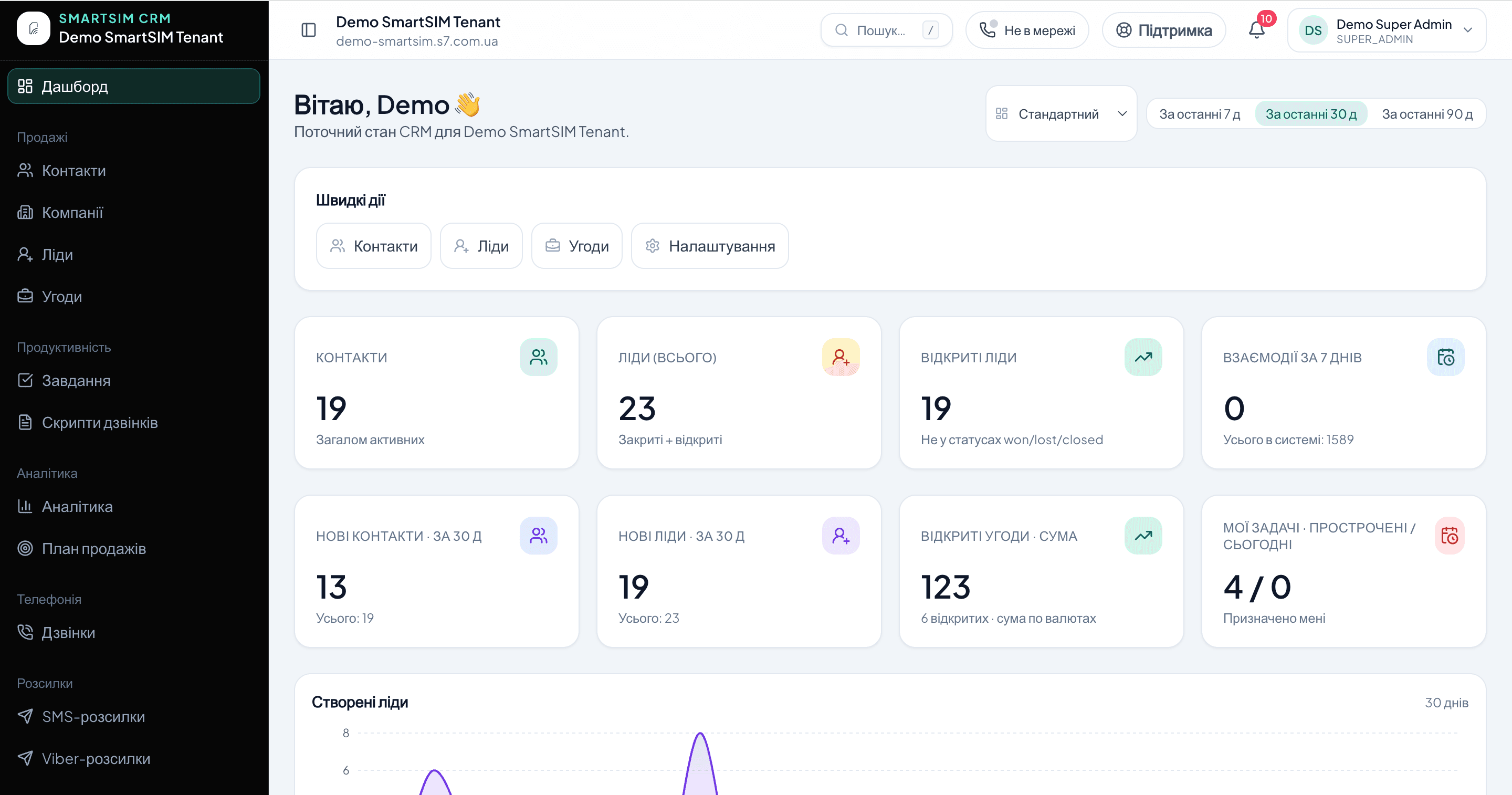Image resolution: width=1512 pixels, height=795 pixels.
Task: Open SMS-розсилки in the sidebar
Action: 134,717
